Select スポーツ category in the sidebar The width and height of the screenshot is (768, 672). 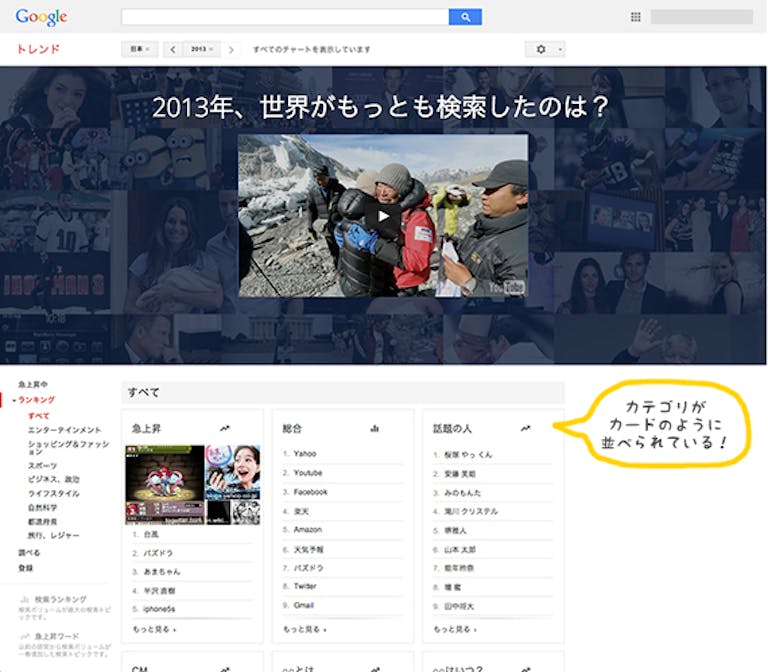[x=42, y=466]
